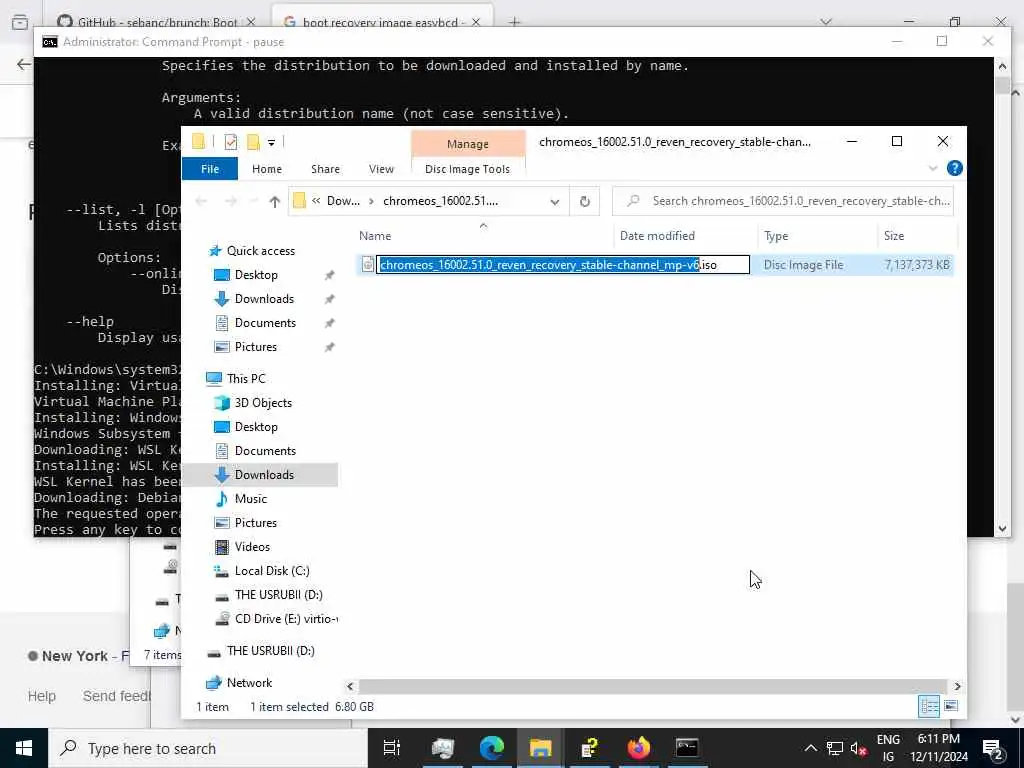Image resolution: width=1024 pixels, height=768 pixels.
Task: Click the browser back arrow
Action: pos(24,64)
